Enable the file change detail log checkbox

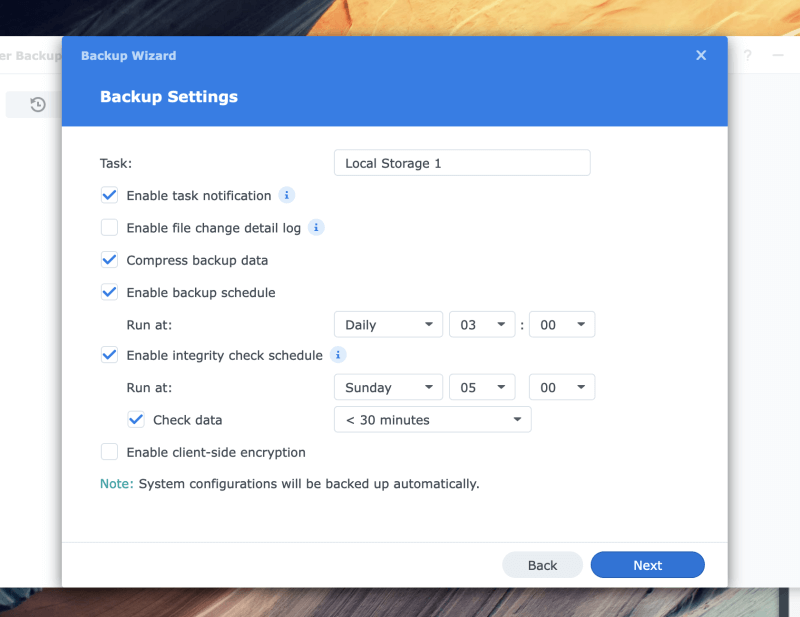click(109, 227)
